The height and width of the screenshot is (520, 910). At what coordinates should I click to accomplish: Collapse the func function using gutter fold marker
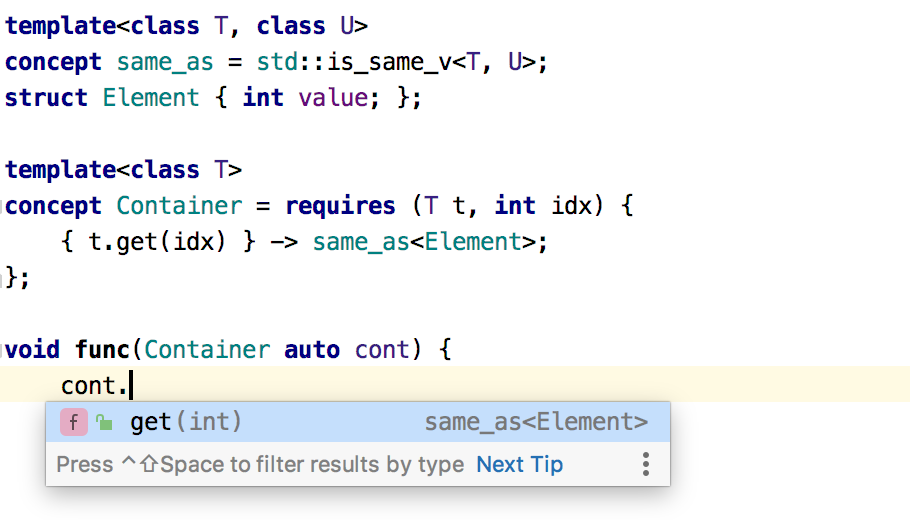click(4, 350)
